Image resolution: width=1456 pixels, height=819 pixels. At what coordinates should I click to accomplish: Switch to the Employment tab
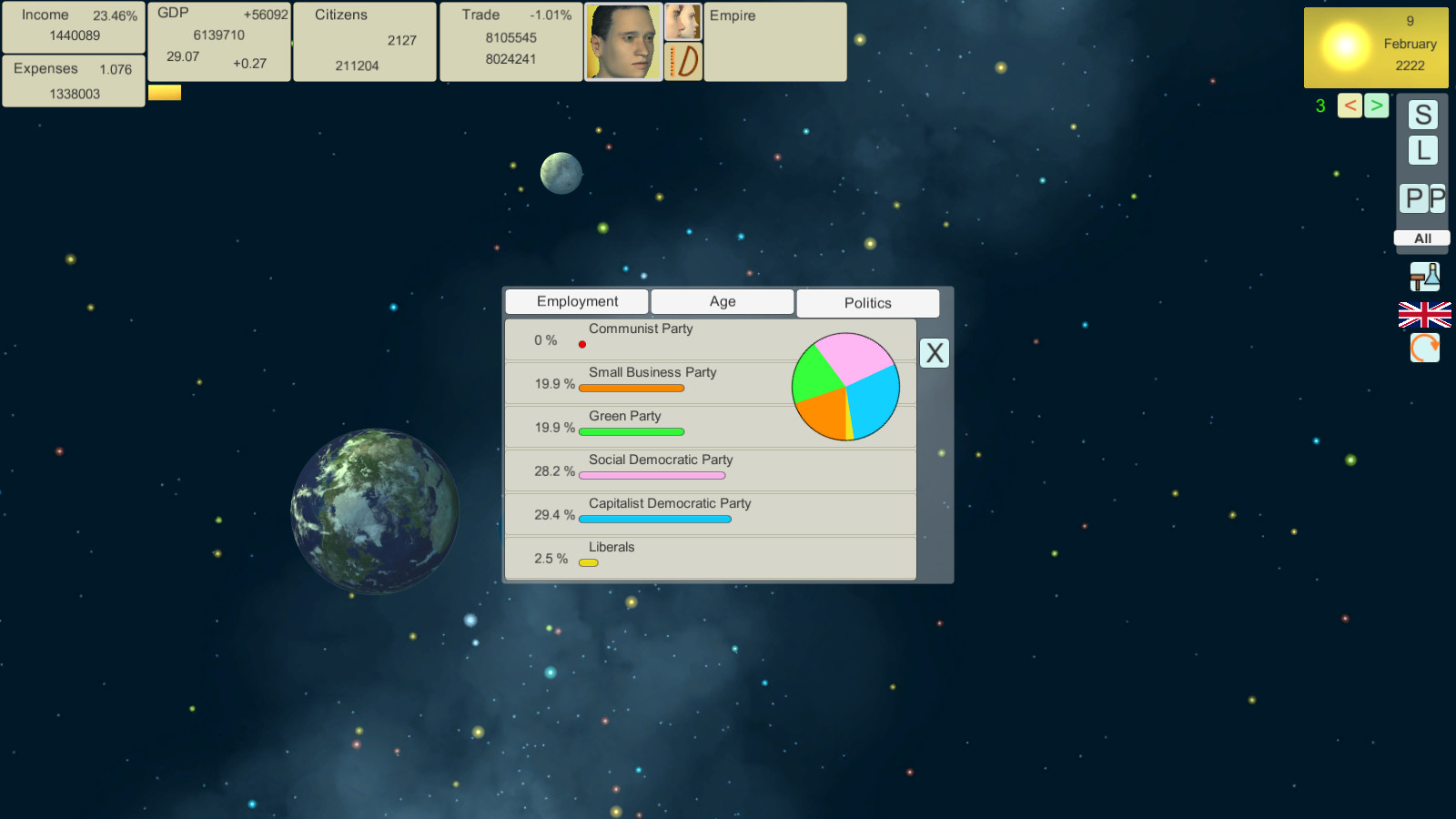pyautogui.click(x=577, y=301)
